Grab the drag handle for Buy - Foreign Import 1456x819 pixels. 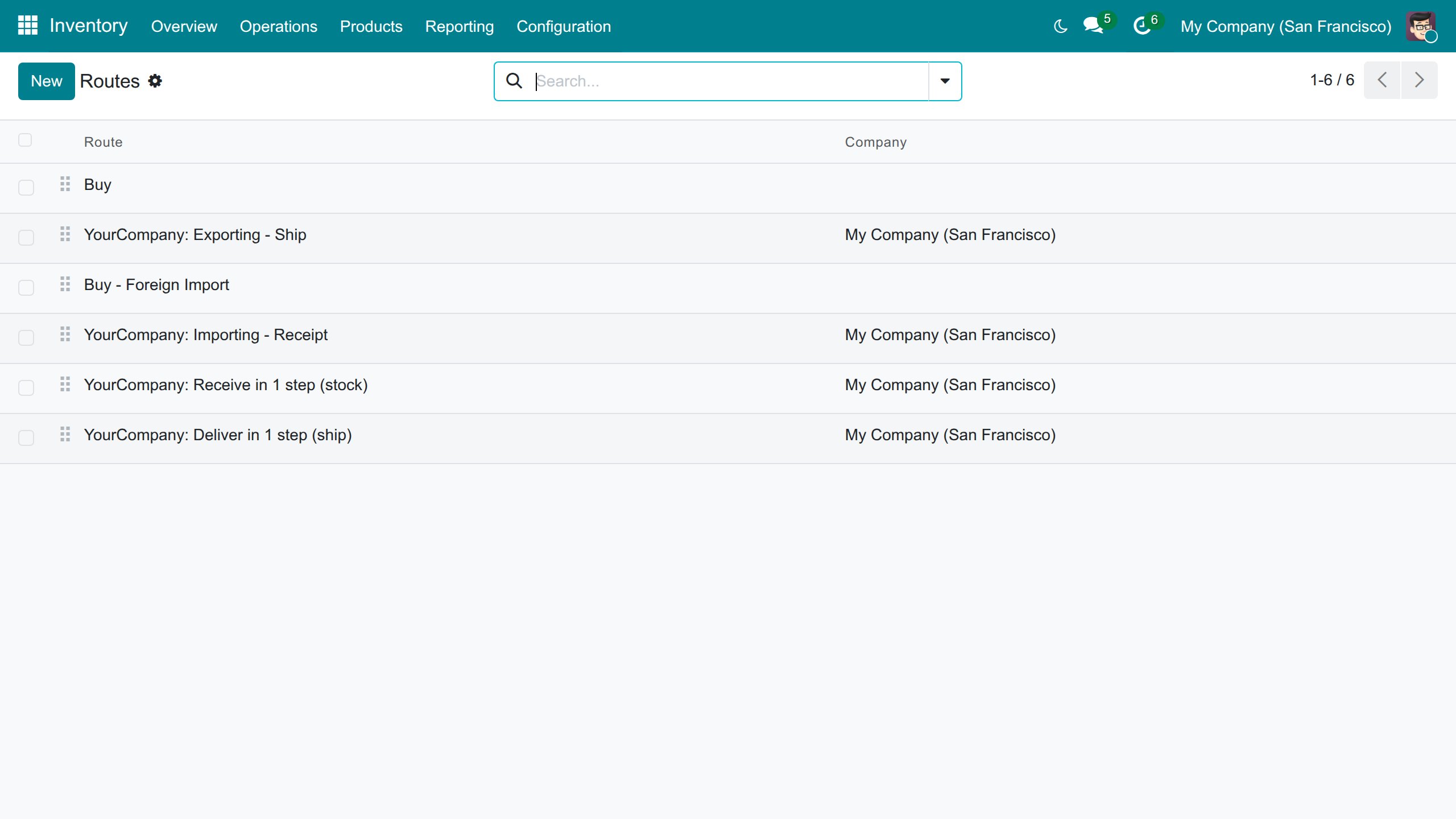tap(65, 284)
